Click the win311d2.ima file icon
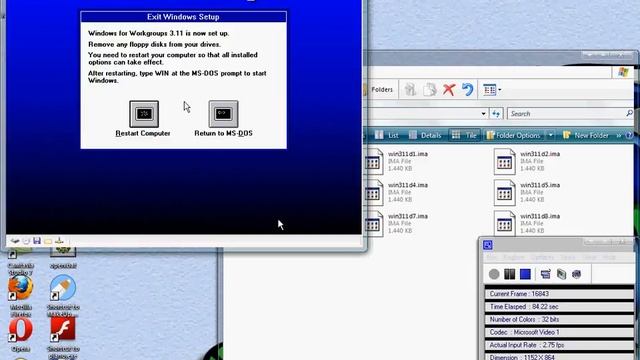 coord(504,162)
